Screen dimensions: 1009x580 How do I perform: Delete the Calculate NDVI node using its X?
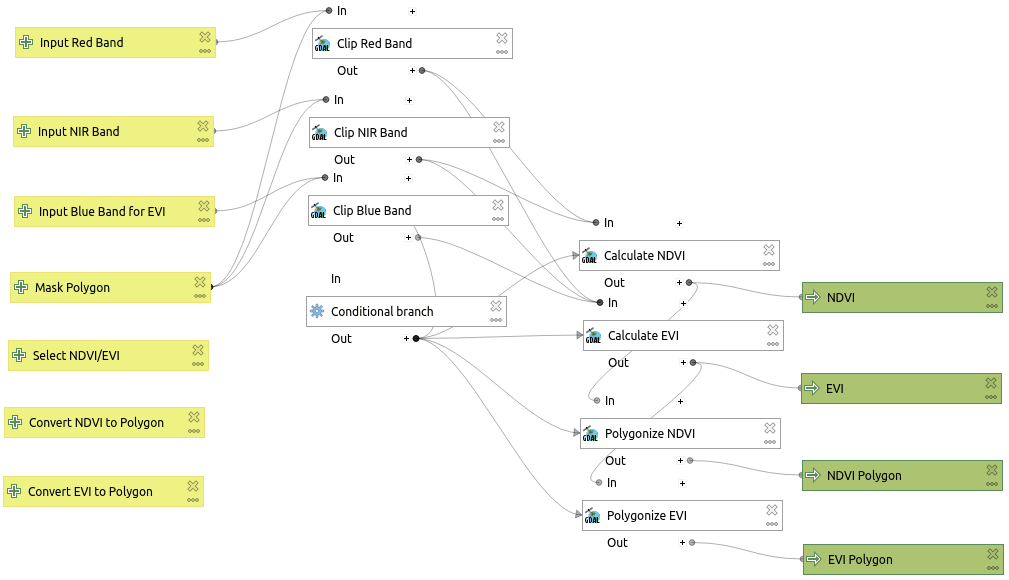click(769, 250)
